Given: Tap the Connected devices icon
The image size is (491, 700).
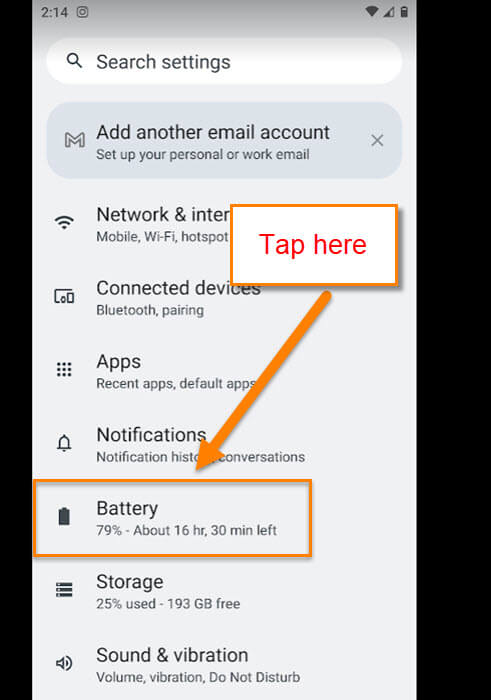Looking at the screenshot, I should (64, 296).
